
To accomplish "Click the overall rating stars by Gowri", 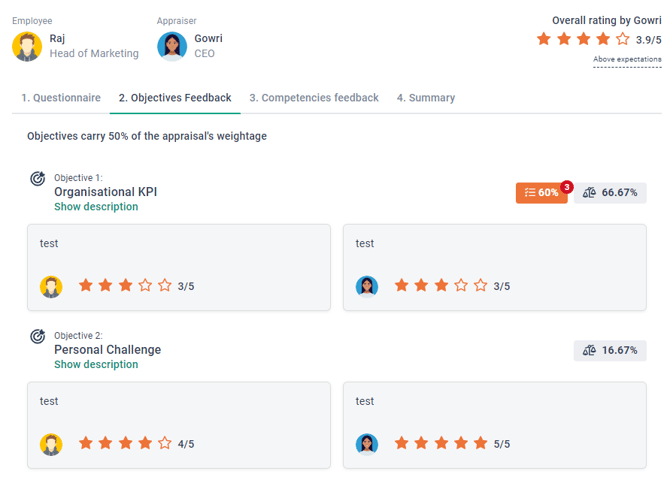I will pyautogui.click(x=584, y=39).
